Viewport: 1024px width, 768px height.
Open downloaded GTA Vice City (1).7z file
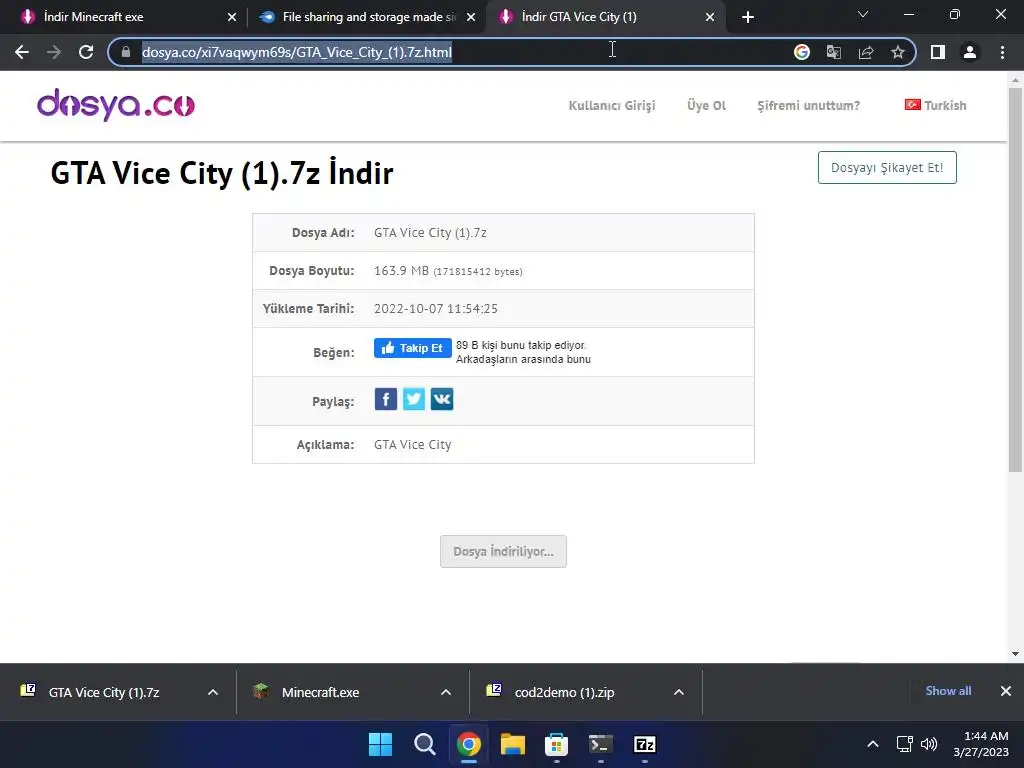(104, 692)
